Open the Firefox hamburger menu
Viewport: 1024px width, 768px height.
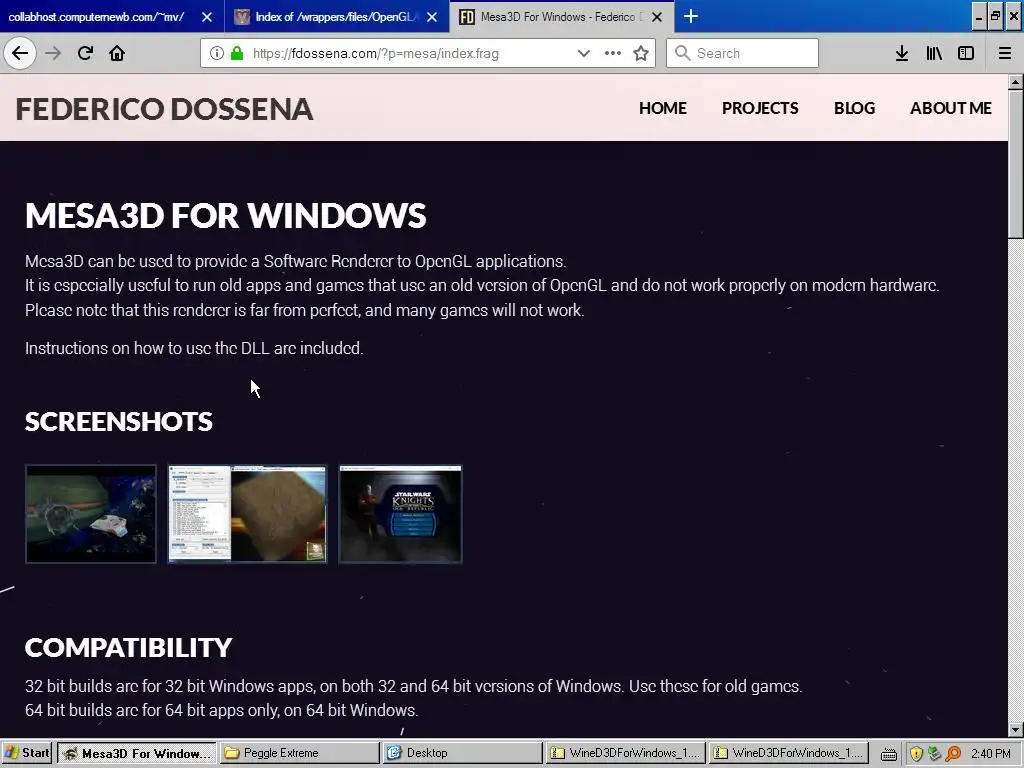tap(1005, 53)
